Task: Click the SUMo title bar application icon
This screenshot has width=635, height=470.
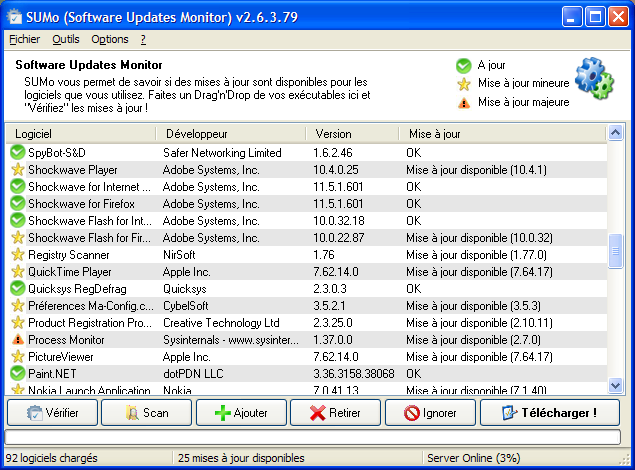Action: pos(15,17)
